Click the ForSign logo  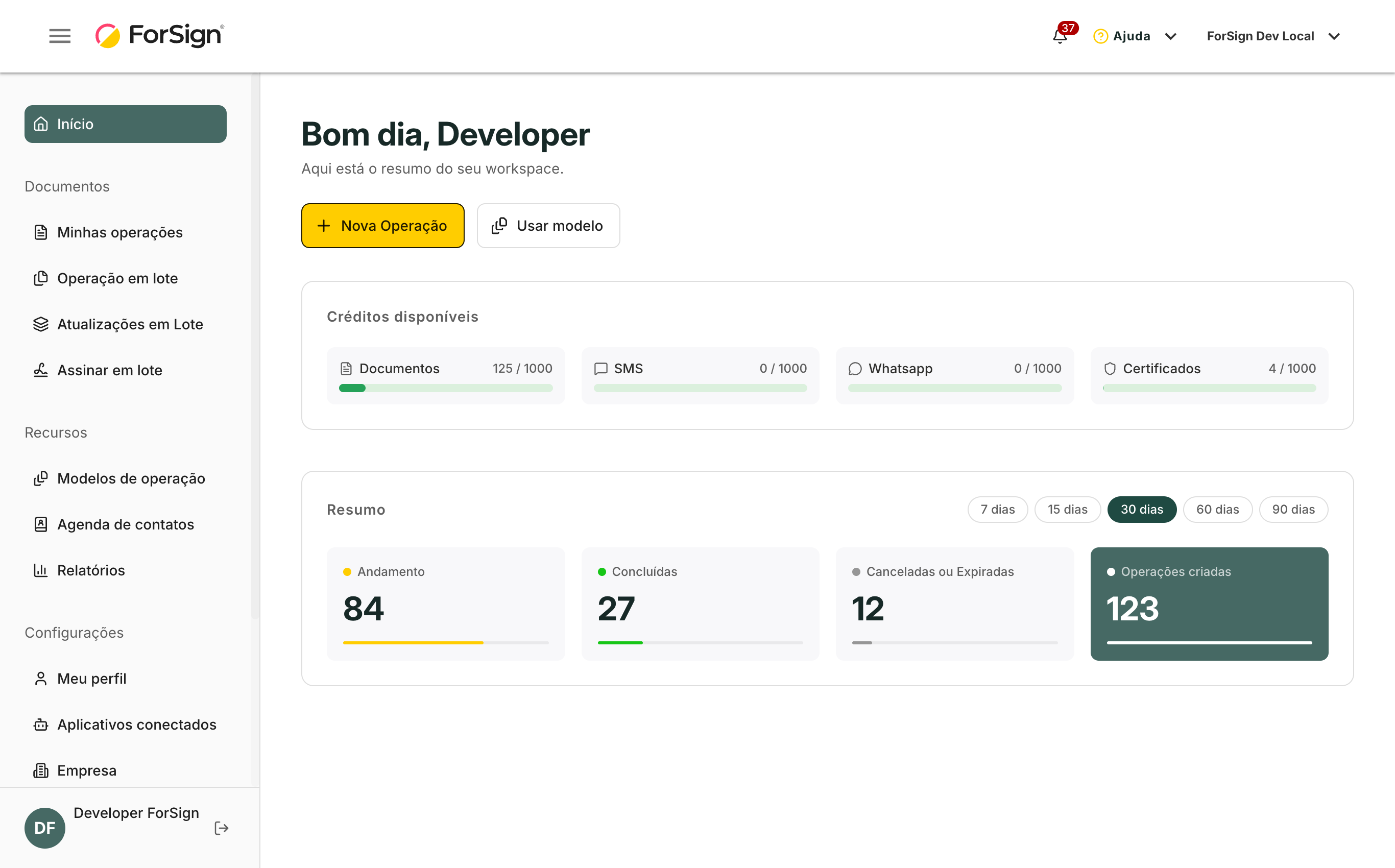160,36
